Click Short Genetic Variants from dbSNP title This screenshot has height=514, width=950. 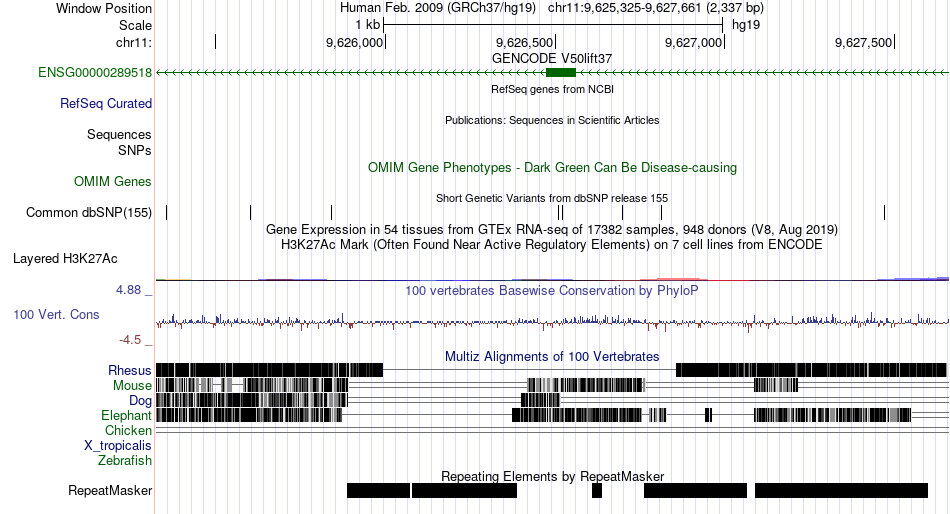552,198
